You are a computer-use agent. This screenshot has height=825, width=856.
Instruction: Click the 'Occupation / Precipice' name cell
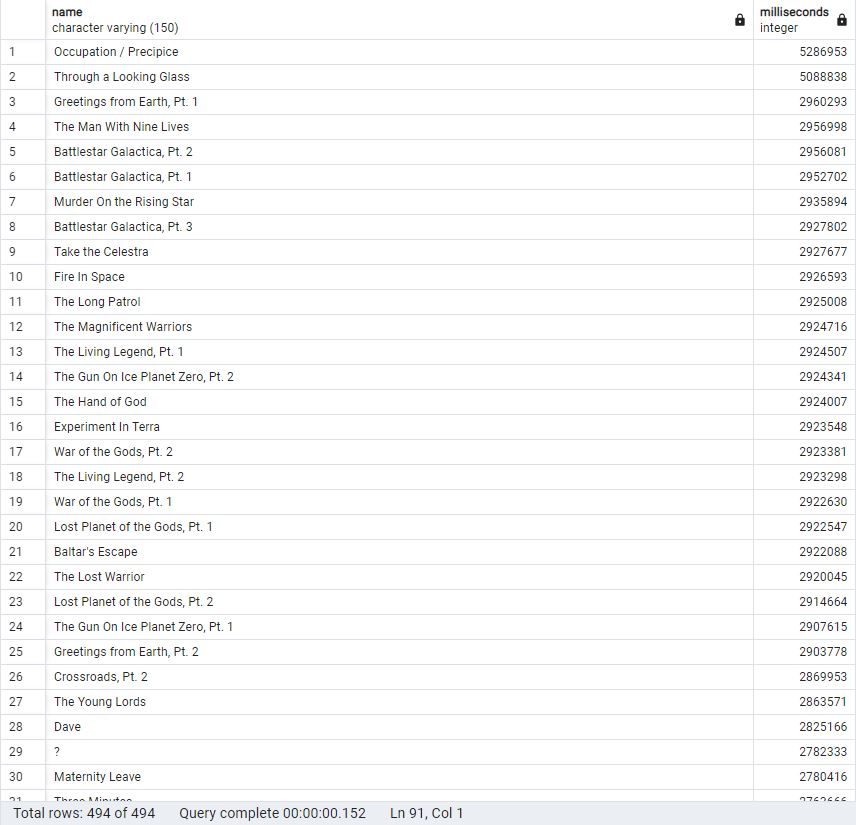pos(400,52)
